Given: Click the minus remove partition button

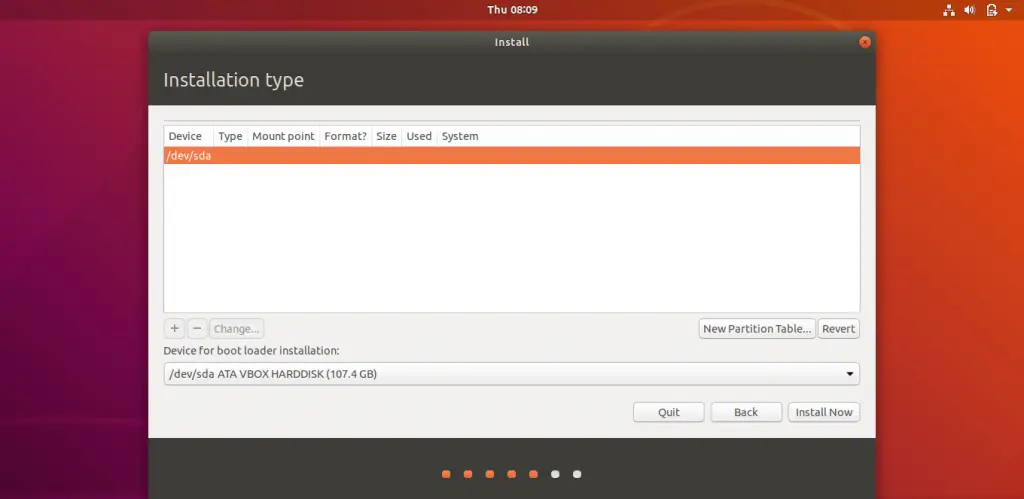Looking at the screenshot, I should tap(197, 329).
